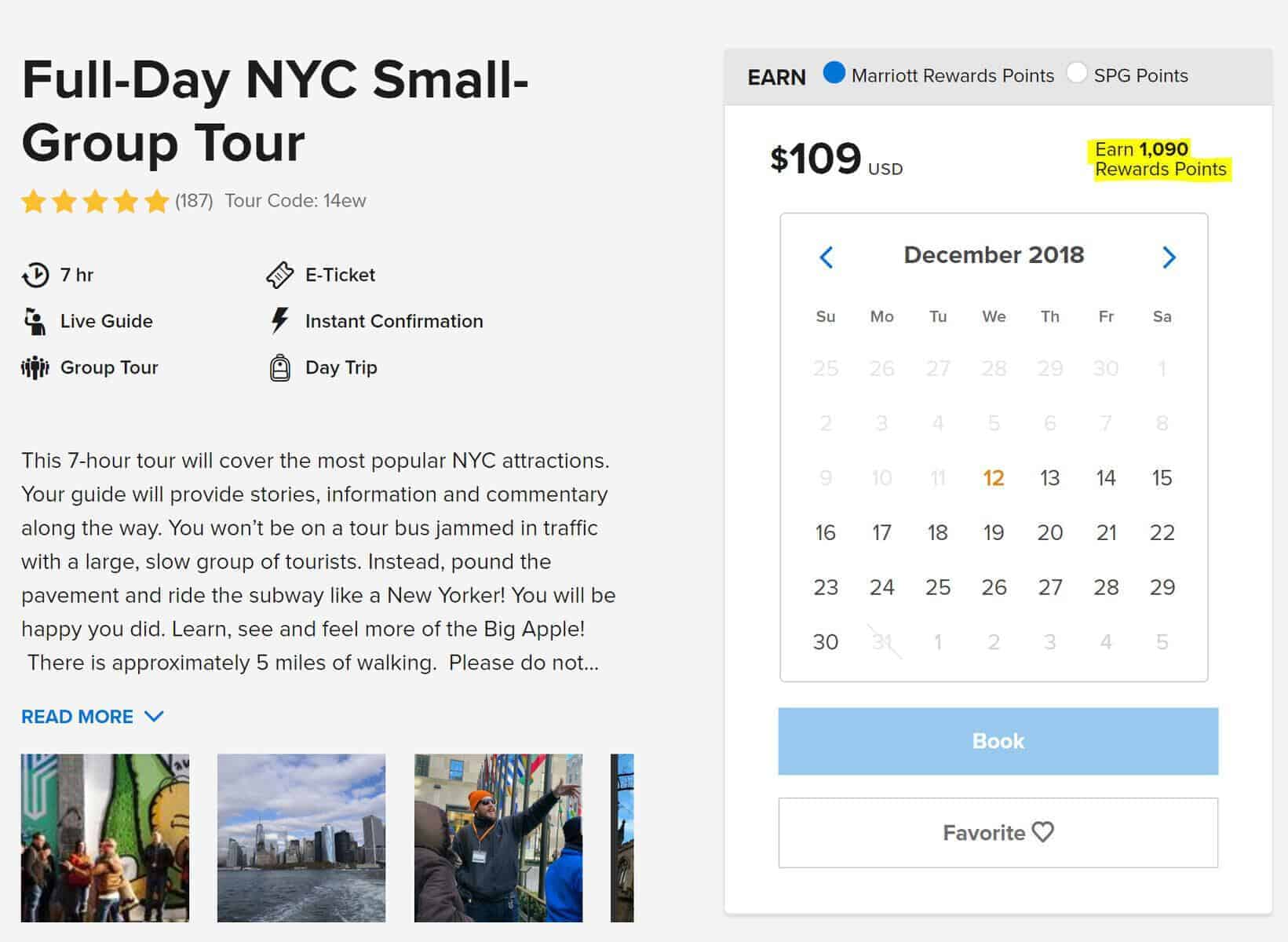This screenshot has width=1288, height=942.
Task: Open the Manhattan skyline water photo
Action: (301, 838)
